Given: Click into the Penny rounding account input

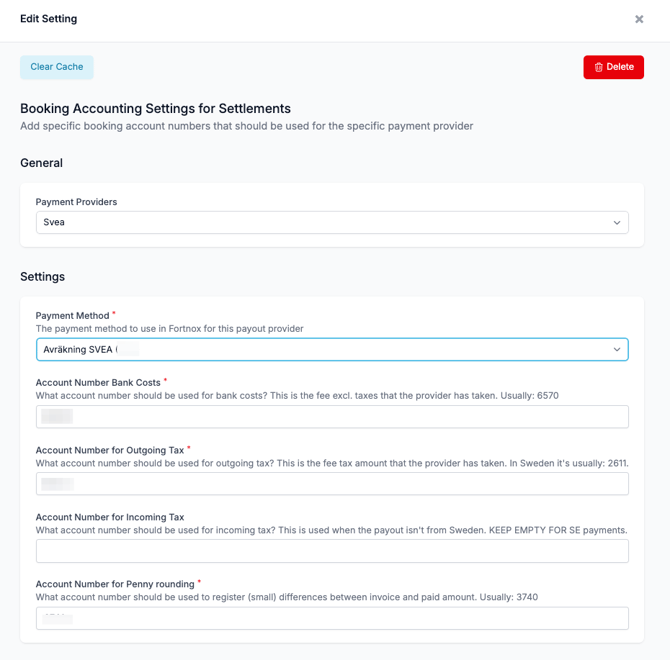Looking at the screenshot, I should click(x=332, y=618).
